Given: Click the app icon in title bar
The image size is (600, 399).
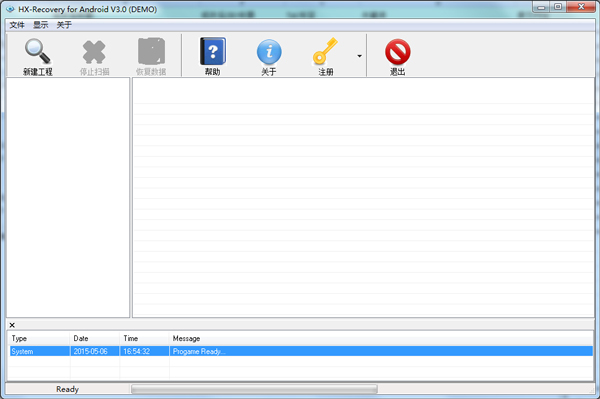Looking at the screenshot, I should point(10,9).
